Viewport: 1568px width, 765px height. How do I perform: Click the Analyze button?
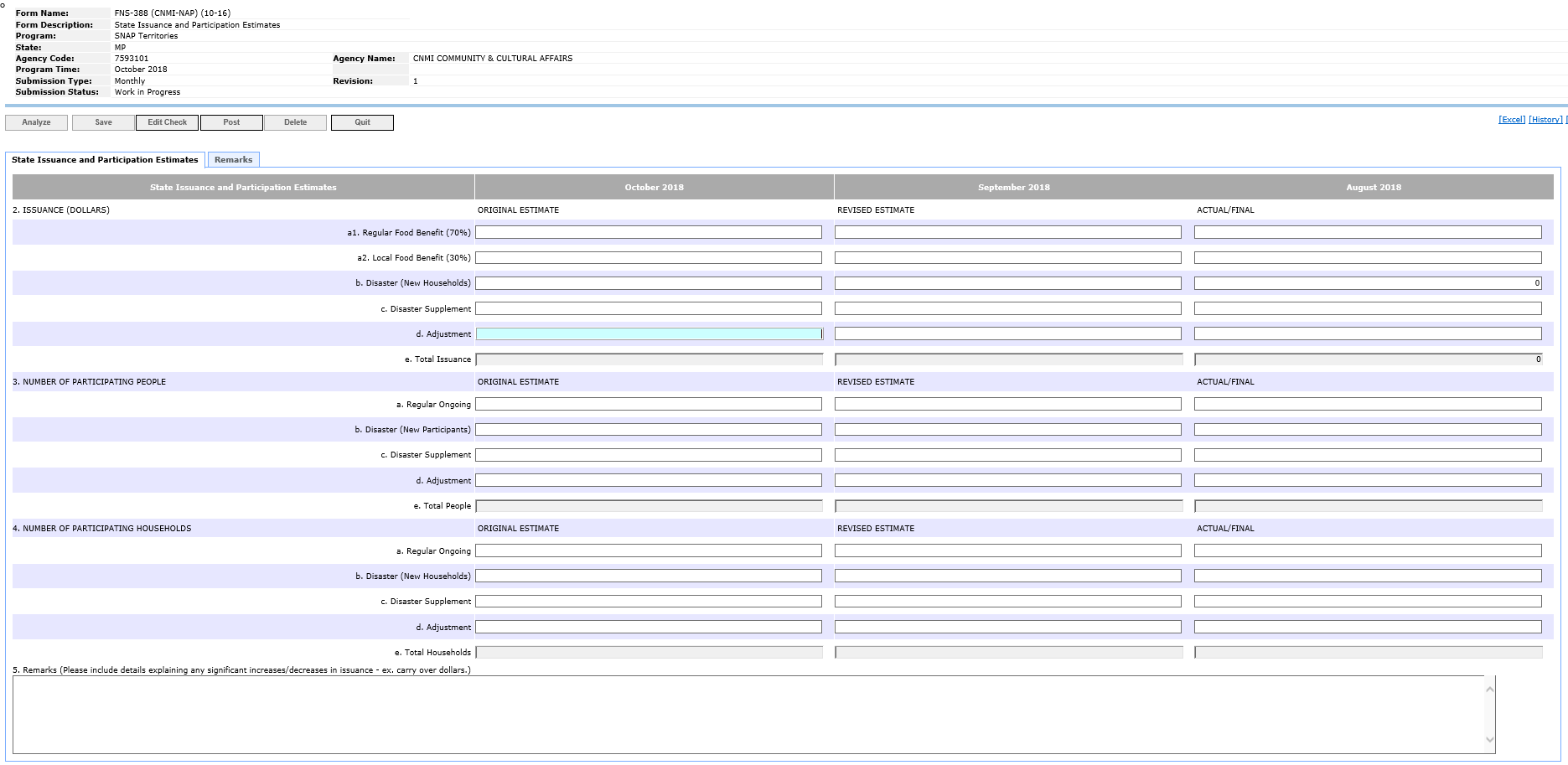(x=36, y=122)
